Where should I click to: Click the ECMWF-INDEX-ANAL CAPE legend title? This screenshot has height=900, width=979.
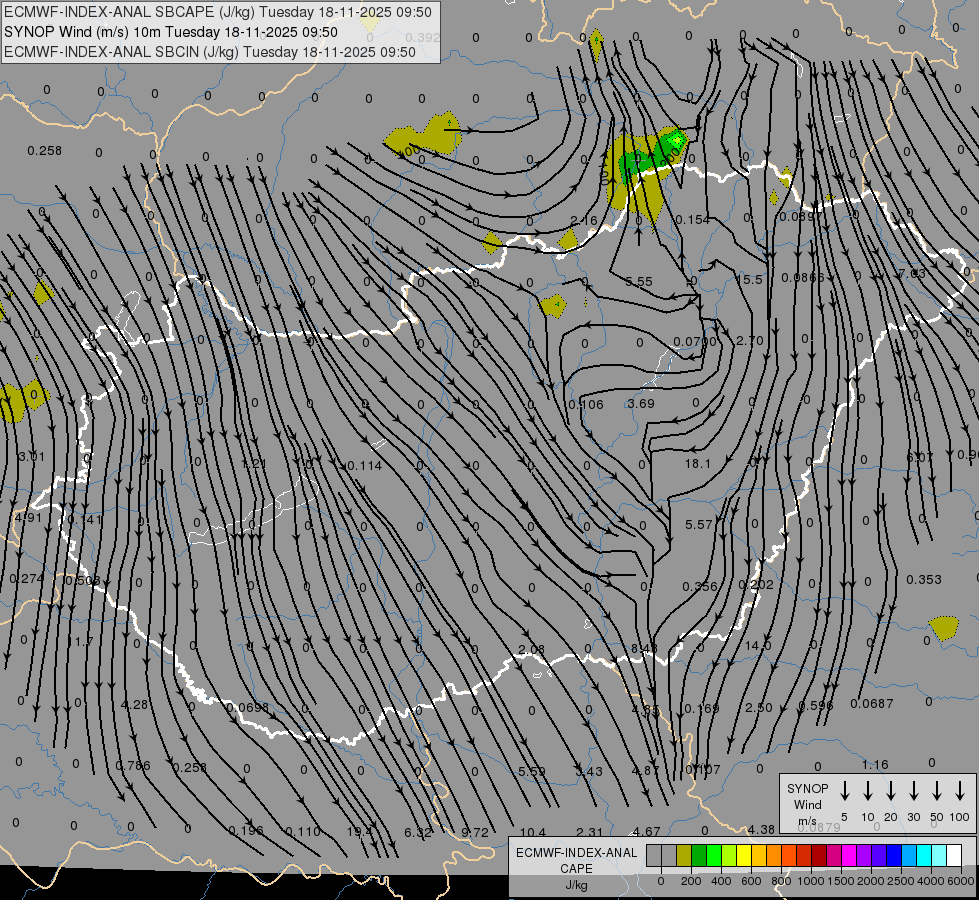[x=576, y=861]
